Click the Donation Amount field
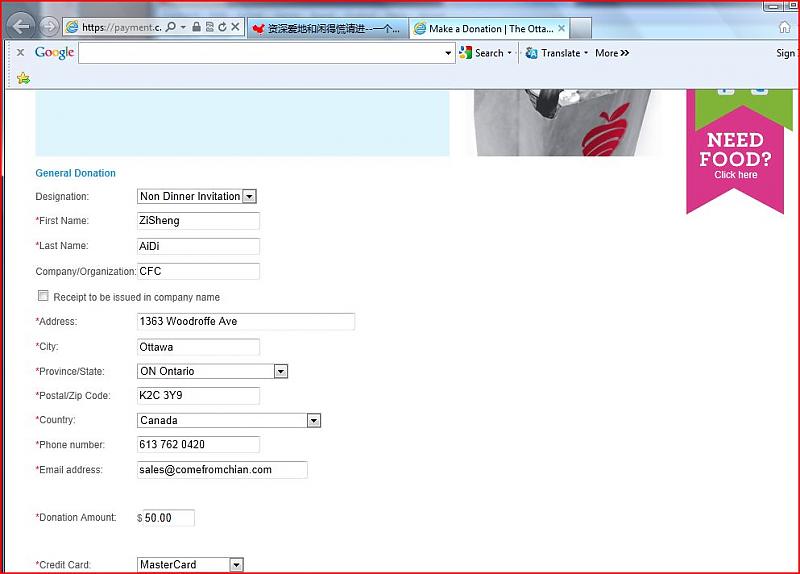800x574 pixels. click(x=168, y=518)
